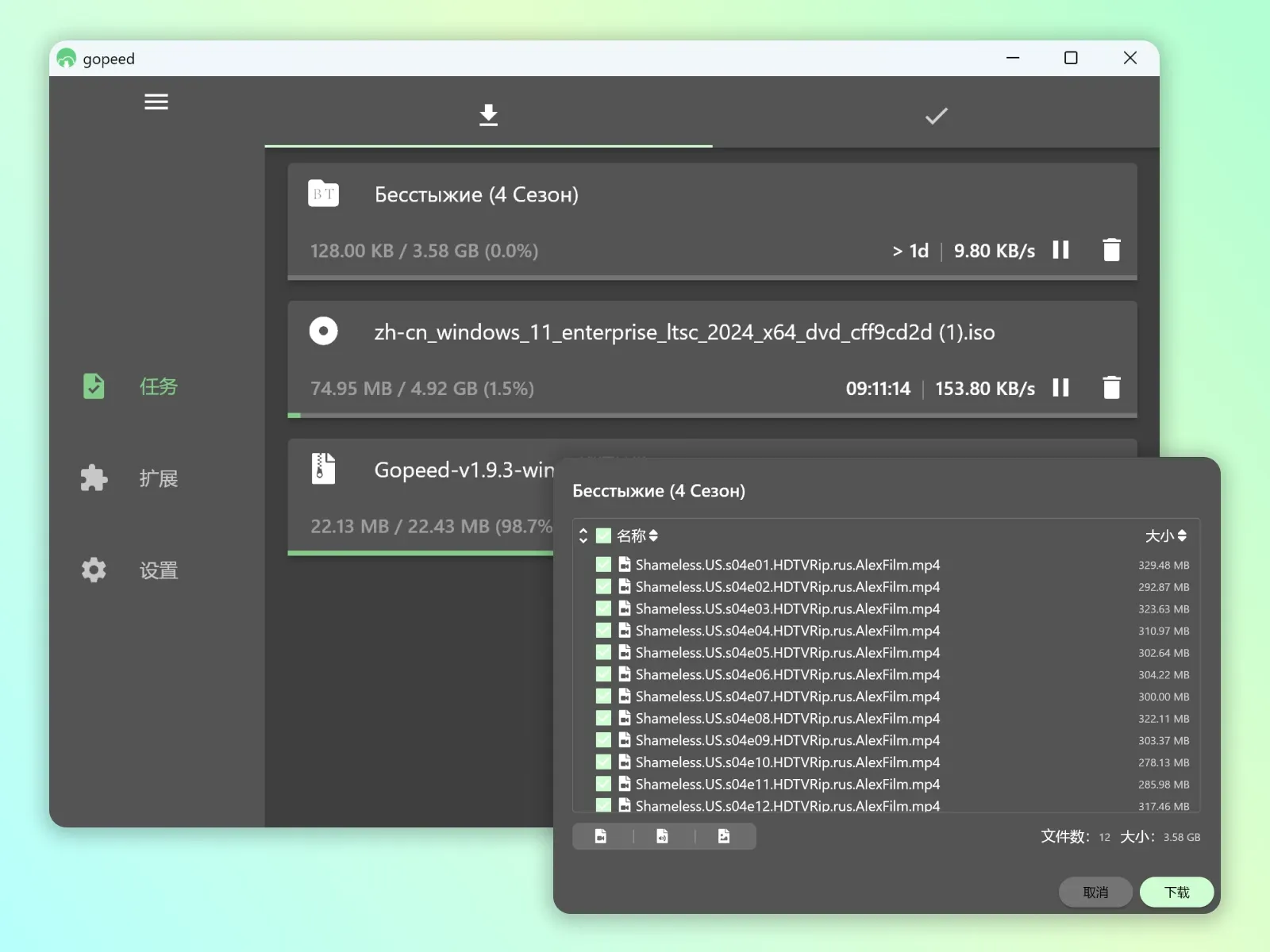Click the 取消 button
The width and height of the screenshot is (1270, 952).
coord(1095,892)
